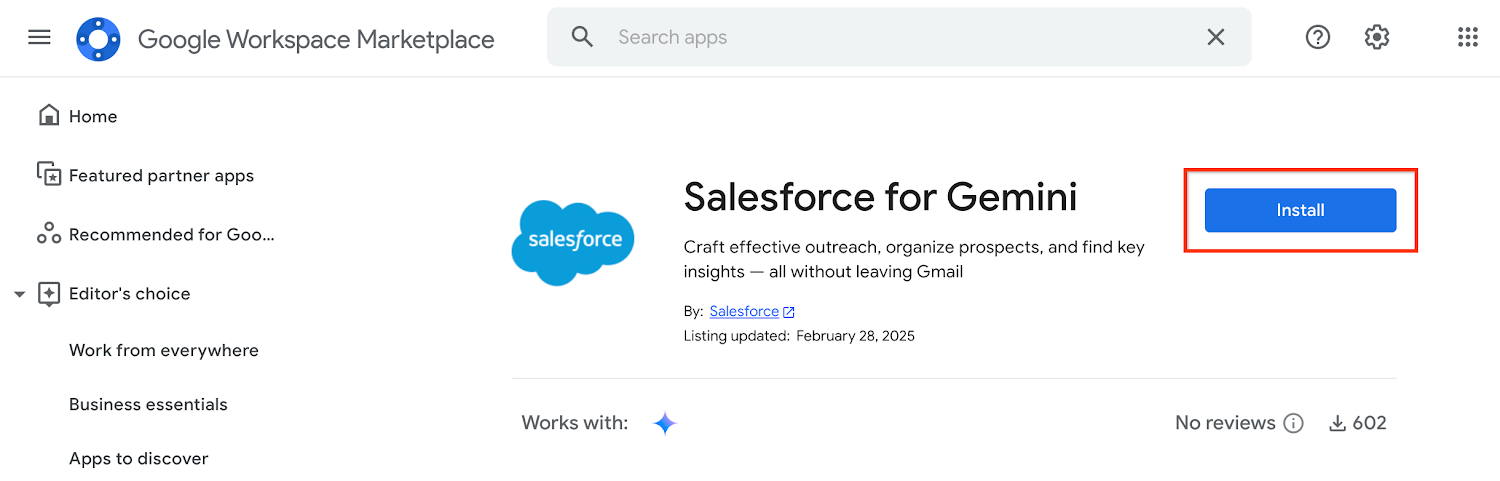
Task: Click the Gemini sparkle icon
Action: 665,423
